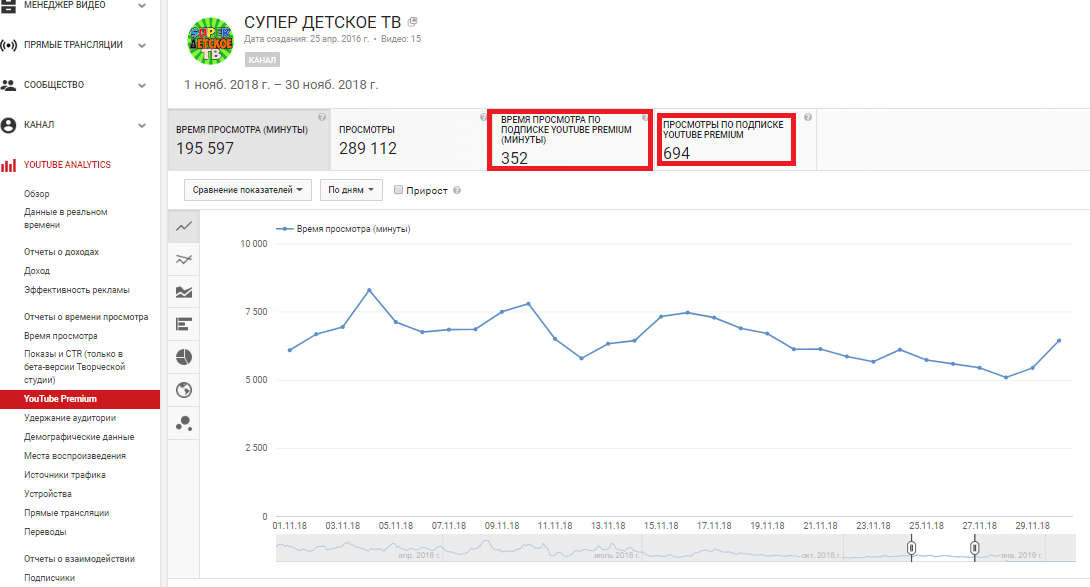
Task: Select the bubble chart icon
Action: tap(184, 423)
